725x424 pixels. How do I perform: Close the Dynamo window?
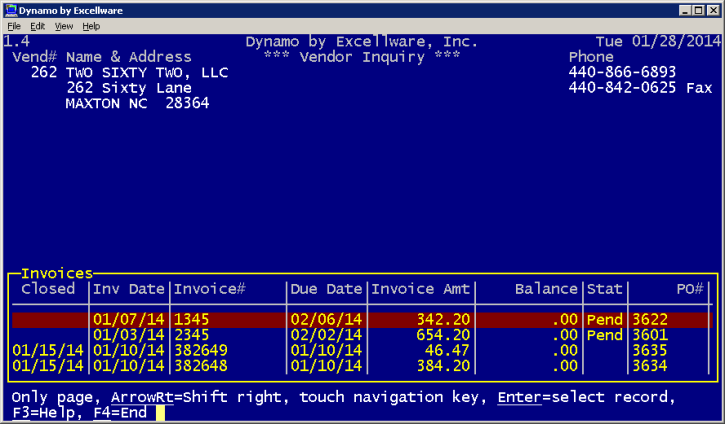coord(713,10)
